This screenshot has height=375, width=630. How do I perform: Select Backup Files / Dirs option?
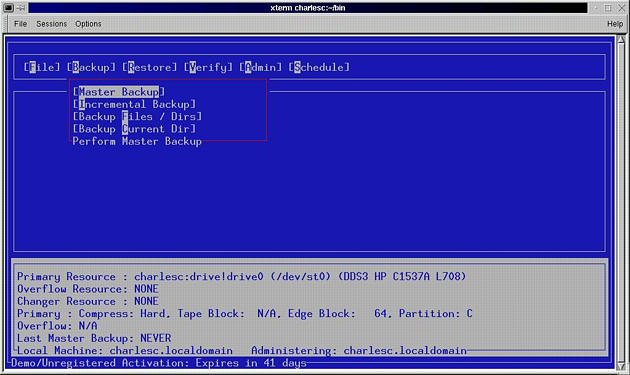click(x=137, y=117)
